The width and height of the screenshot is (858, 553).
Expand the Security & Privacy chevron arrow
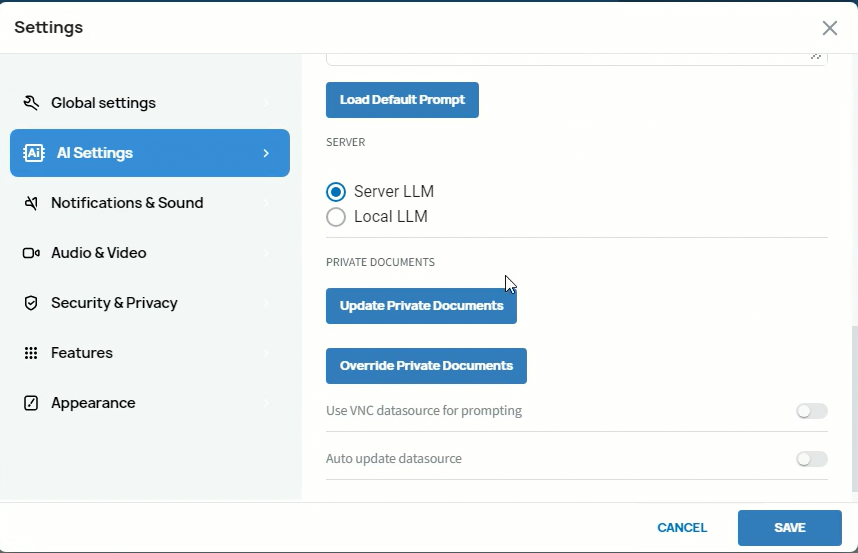[x=266, y=303]
